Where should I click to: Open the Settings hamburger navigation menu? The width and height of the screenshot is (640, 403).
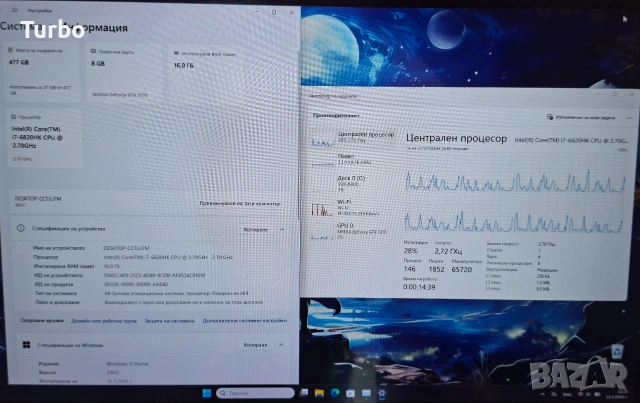coord(15,10)
